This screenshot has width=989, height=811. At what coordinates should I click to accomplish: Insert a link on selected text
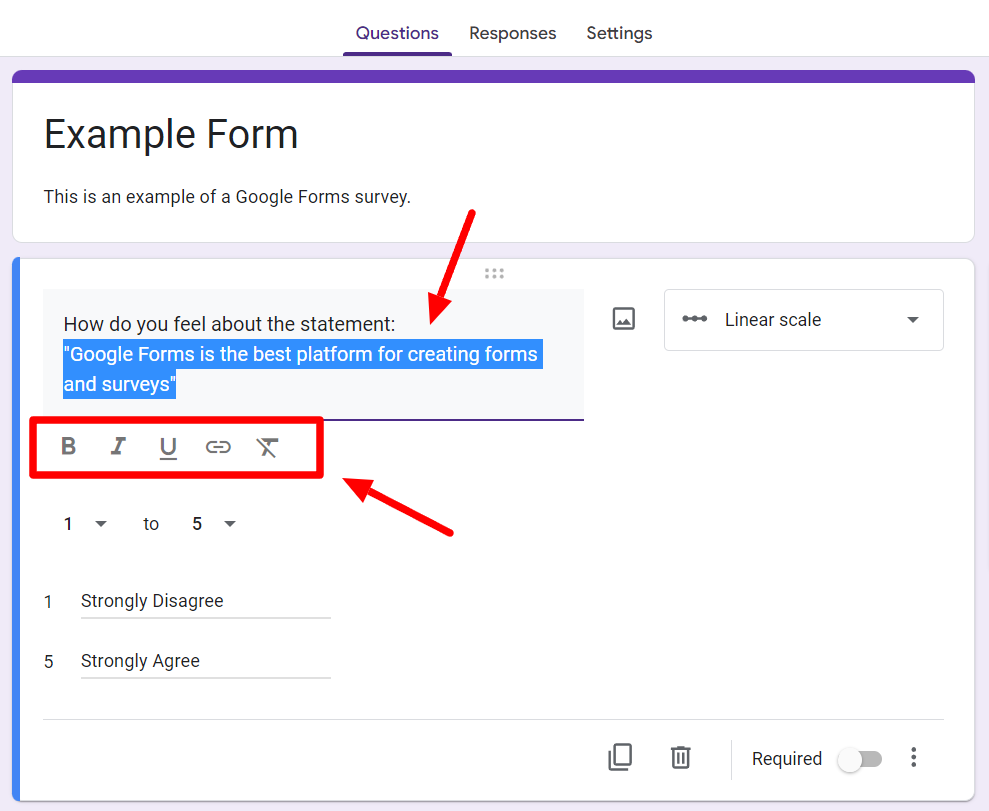click(x=218, y=447)
